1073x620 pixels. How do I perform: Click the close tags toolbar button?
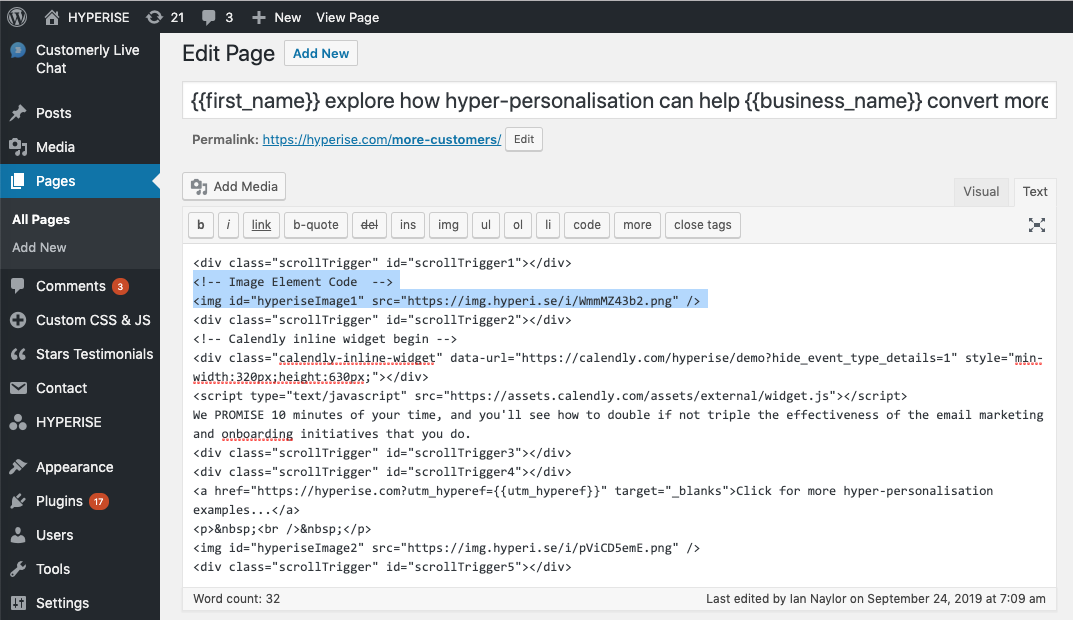[702, 225]
